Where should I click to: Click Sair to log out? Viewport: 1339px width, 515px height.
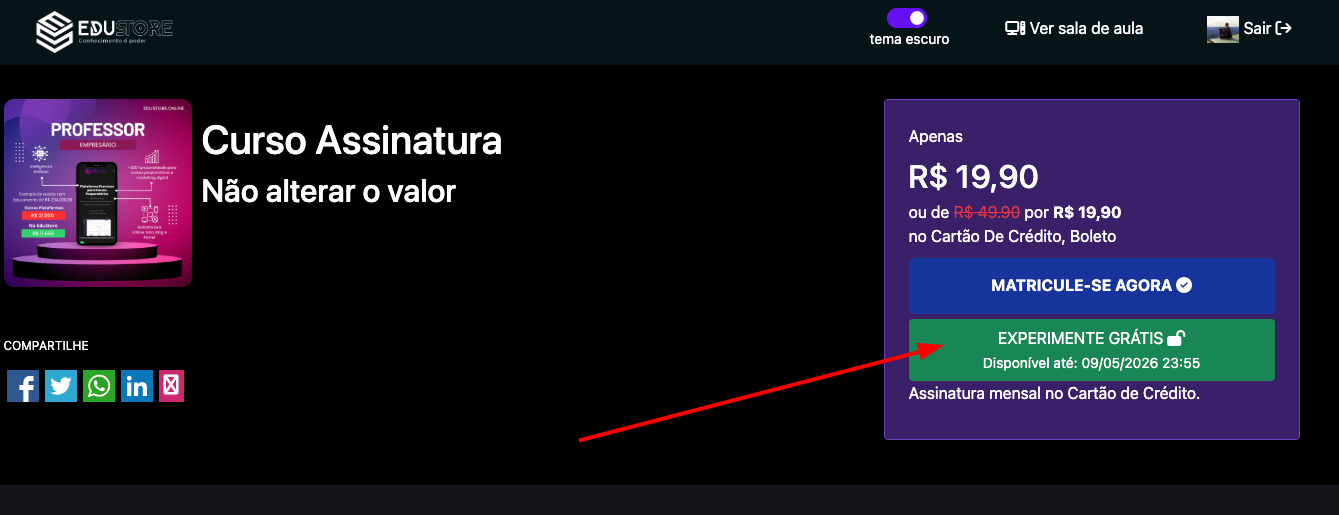[1257, 28]
